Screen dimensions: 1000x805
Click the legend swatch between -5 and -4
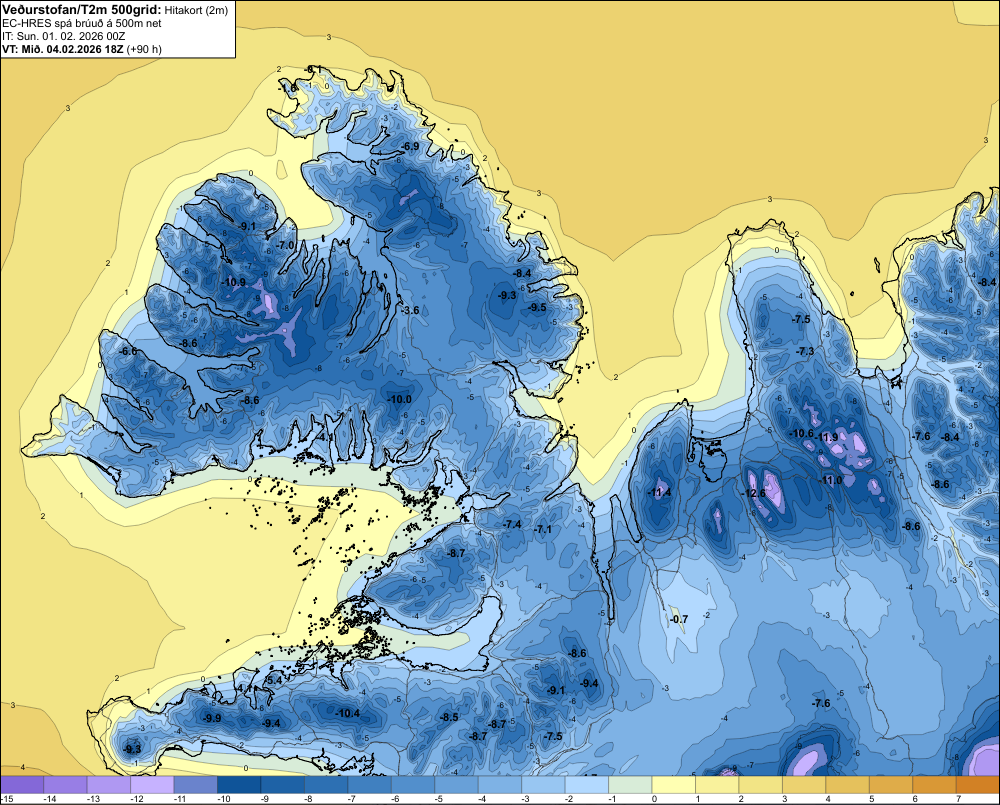[457, 784]
